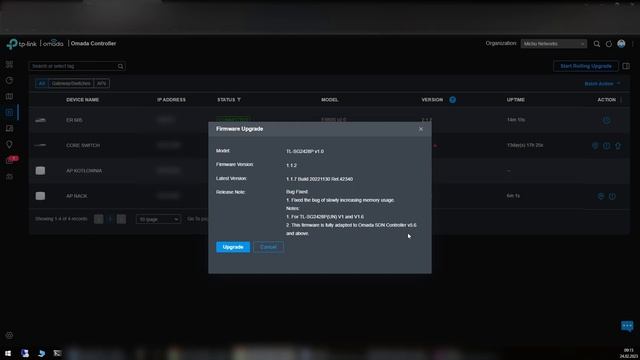Select page number 1 in pagination

click(110, 219)
